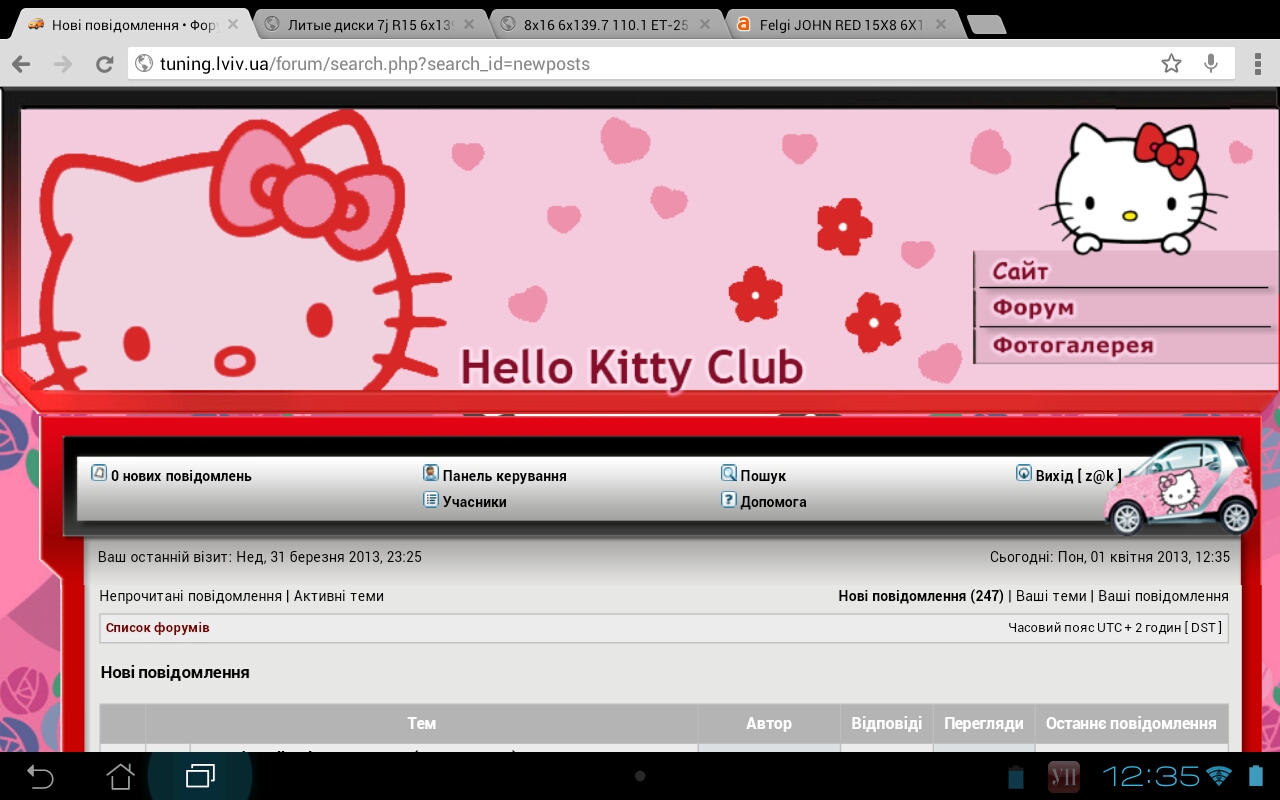Reload the page with the refresh icon
Viewport: 1280px width, 800px height.
[104, 64]
